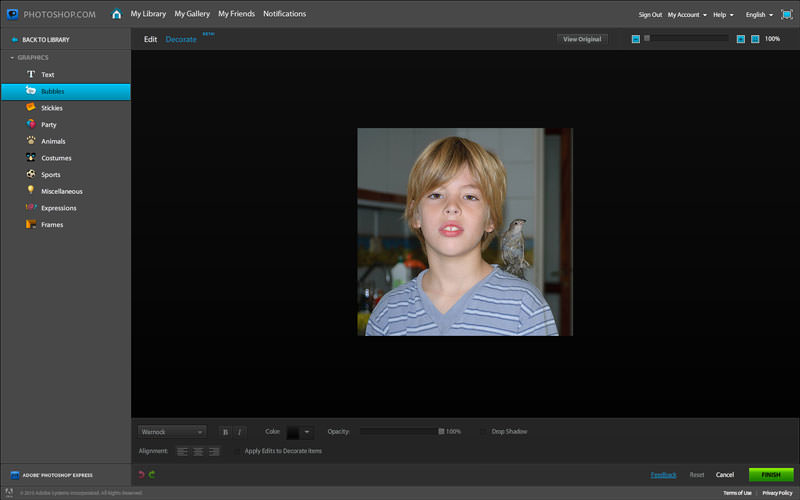Image resolution: width=800 pixels, height=500 pixels.
Task: Expand the Help menu
Action: coord(723,15)
